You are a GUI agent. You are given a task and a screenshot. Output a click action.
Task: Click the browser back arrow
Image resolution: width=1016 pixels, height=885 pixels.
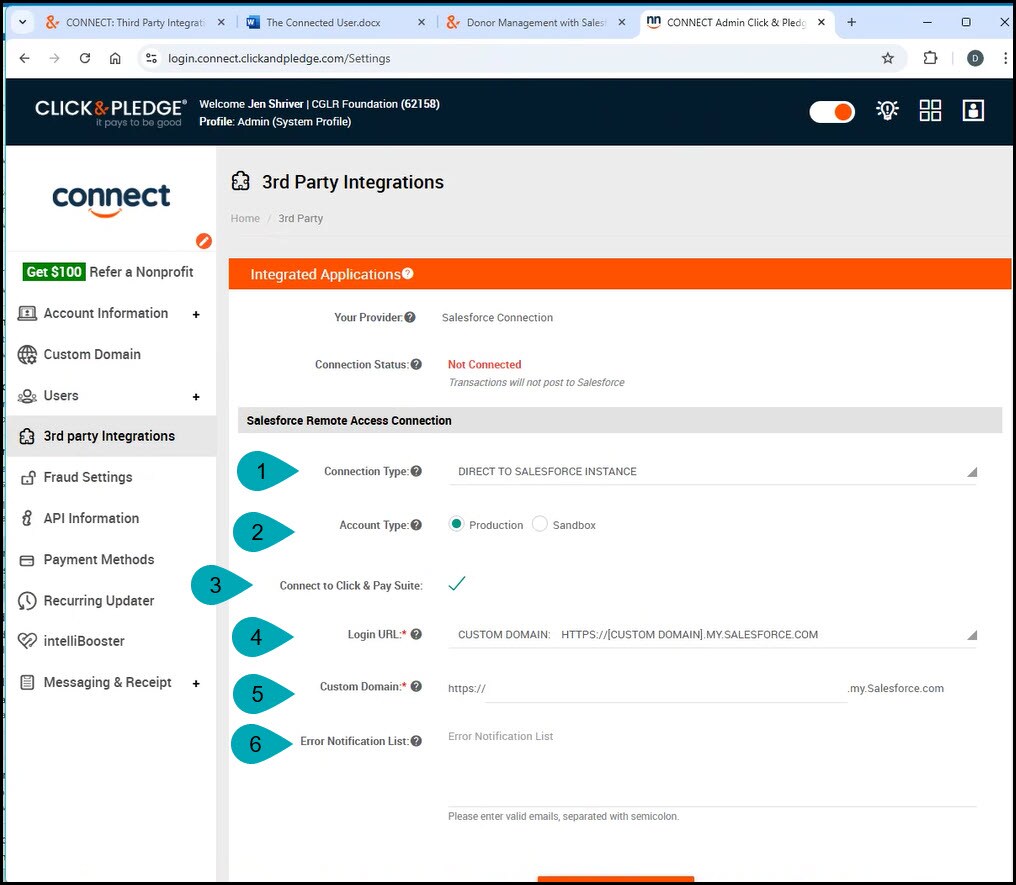(25, 58)
